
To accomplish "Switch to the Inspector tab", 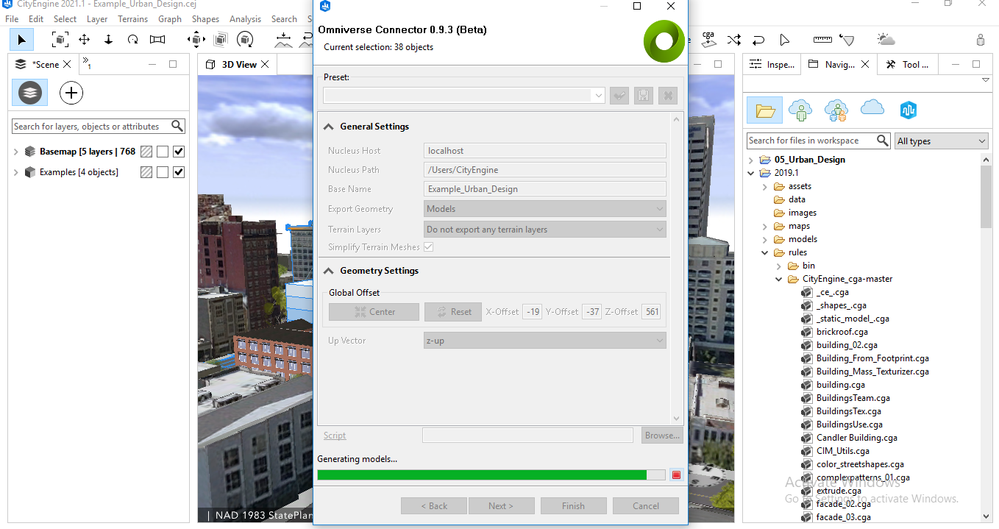I will pyautogui.click(x=772, y=65).
